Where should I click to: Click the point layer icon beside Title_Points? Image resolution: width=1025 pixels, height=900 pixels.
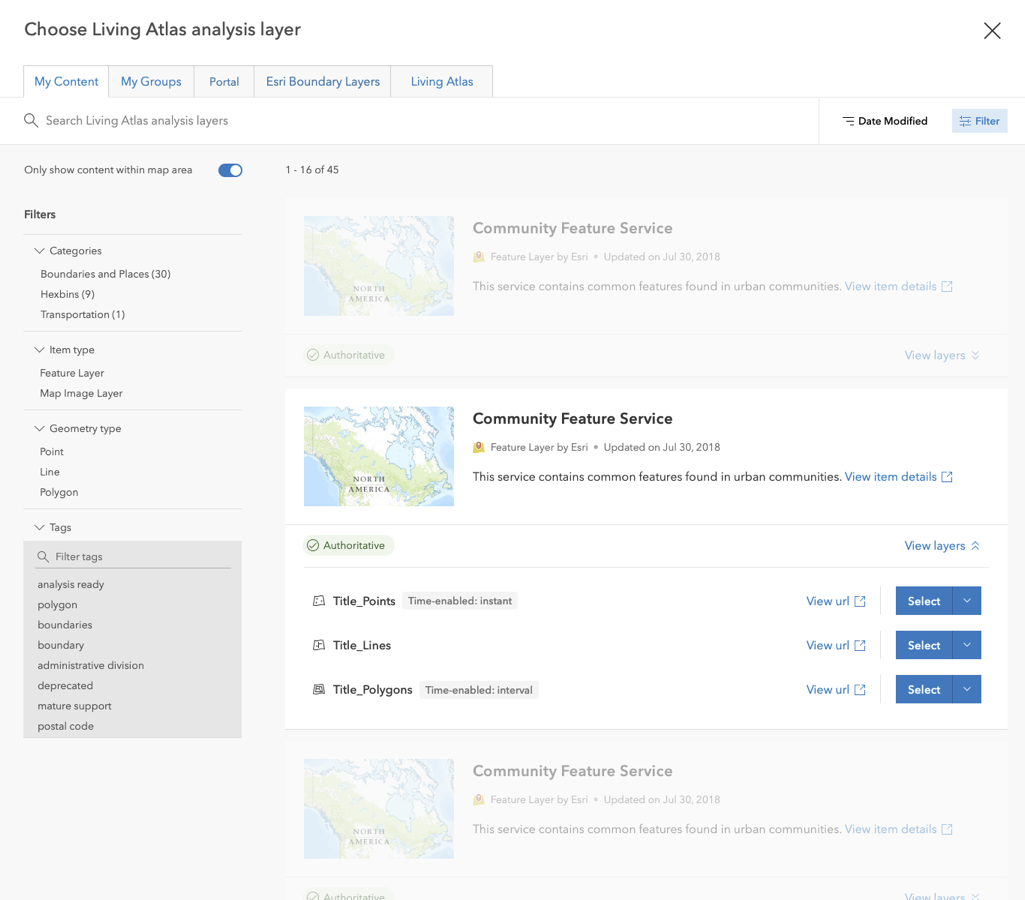(319, 601)
